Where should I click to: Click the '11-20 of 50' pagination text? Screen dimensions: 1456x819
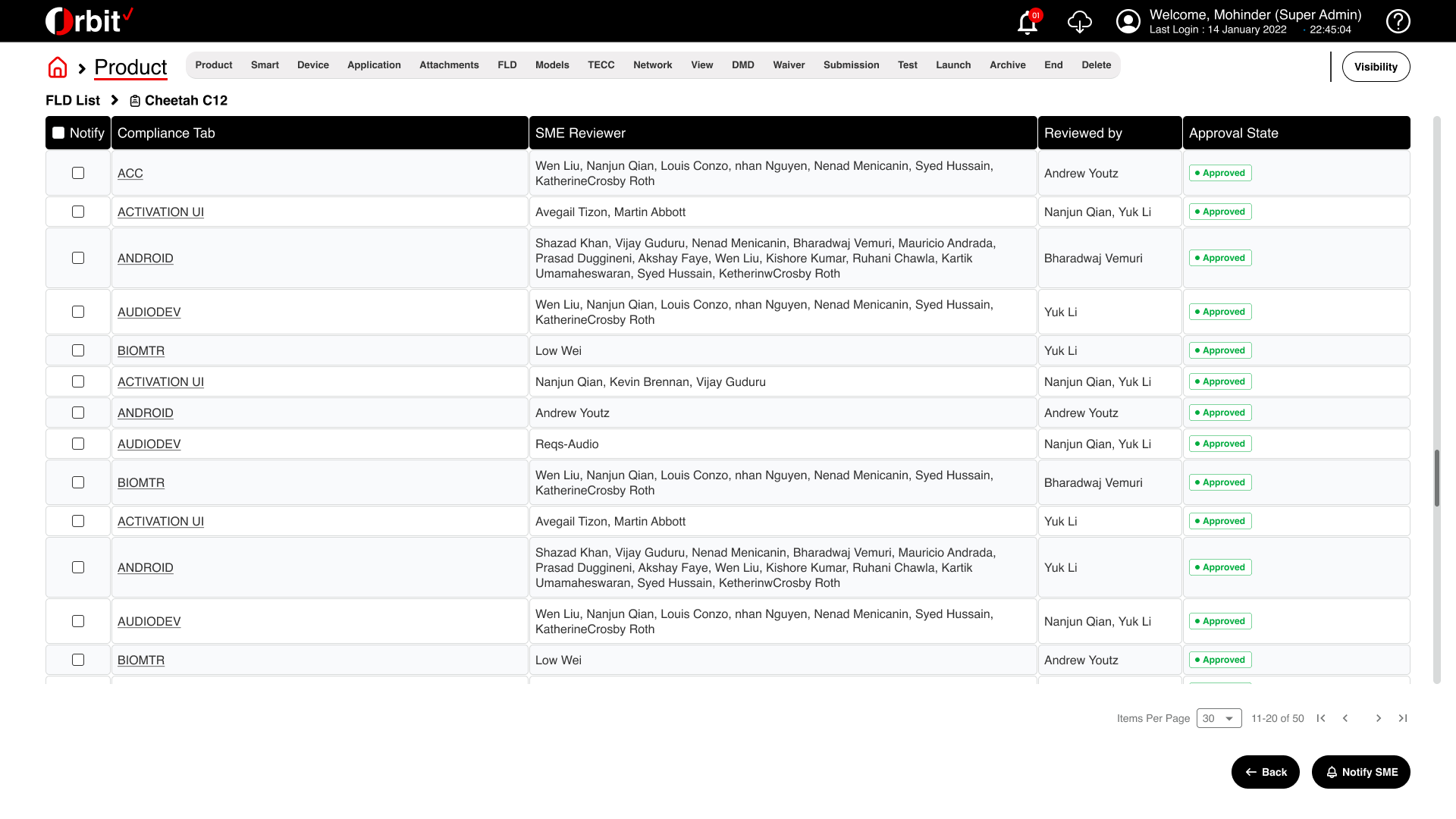pos(1278,718)
